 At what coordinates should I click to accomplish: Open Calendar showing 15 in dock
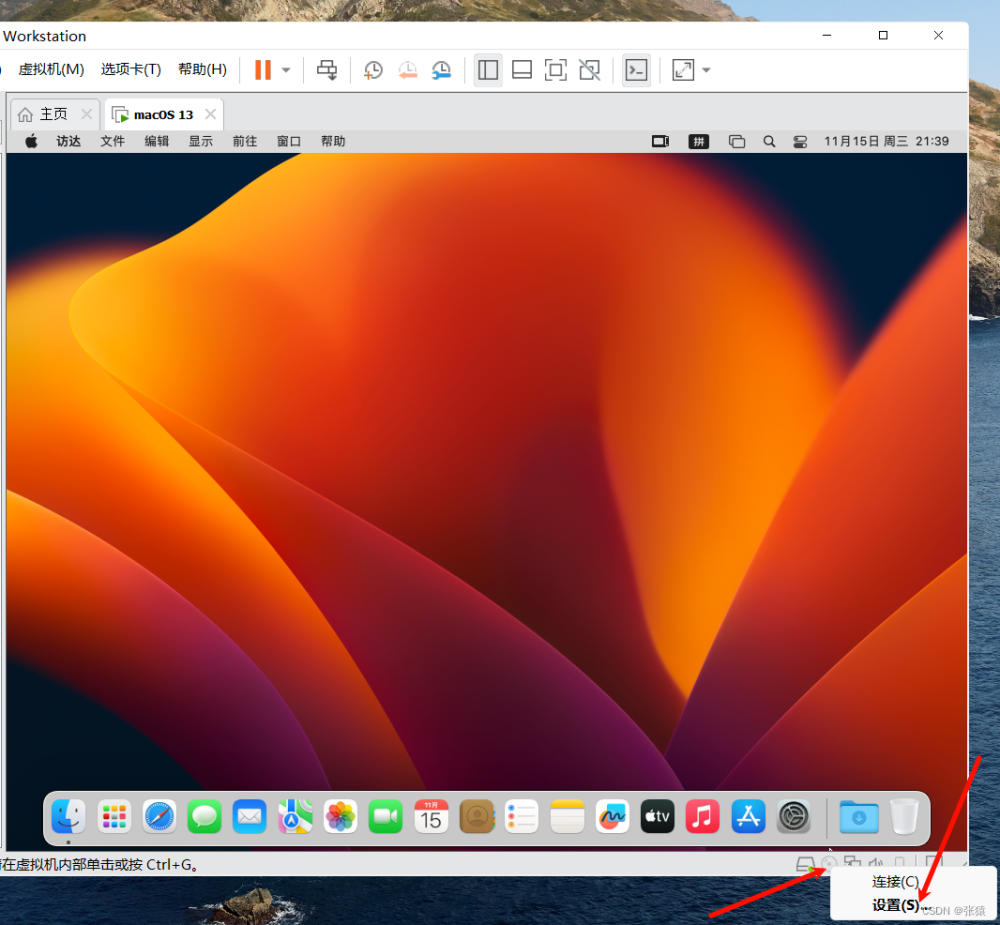pos(431,817)
